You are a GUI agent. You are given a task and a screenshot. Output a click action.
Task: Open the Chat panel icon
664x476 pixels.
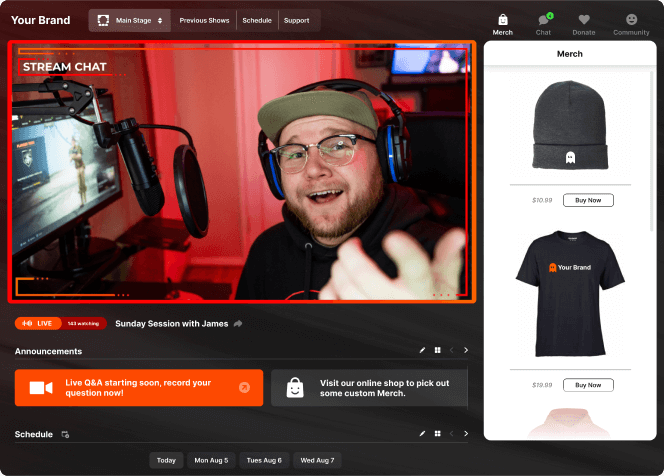click(543, 20)
